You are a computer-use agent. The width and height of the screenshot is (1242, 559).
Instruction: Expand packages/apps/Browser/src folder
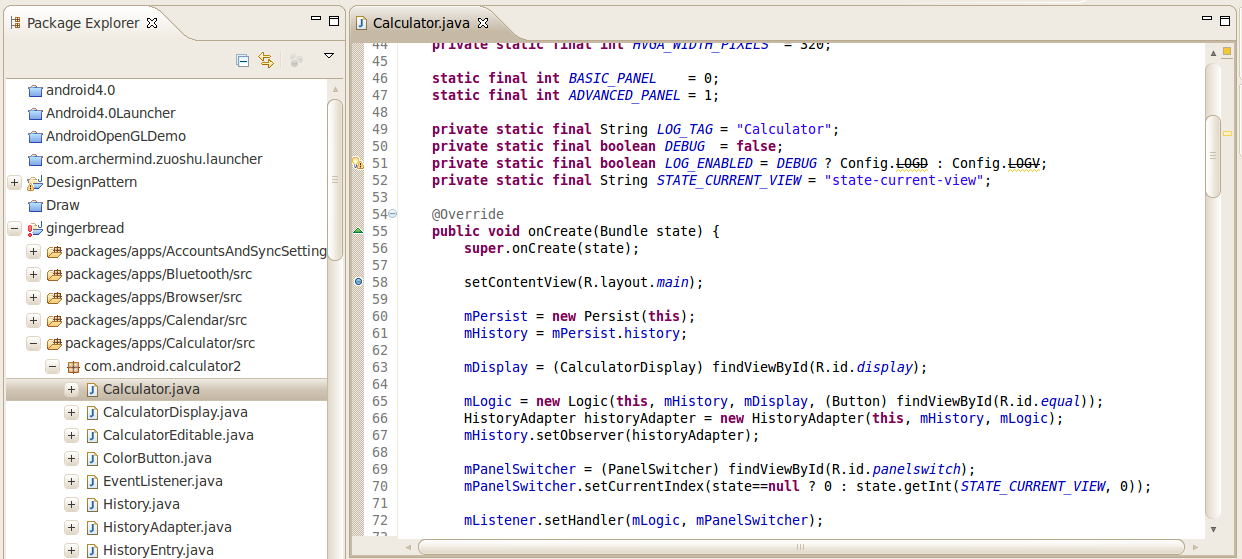coord(33,297)
